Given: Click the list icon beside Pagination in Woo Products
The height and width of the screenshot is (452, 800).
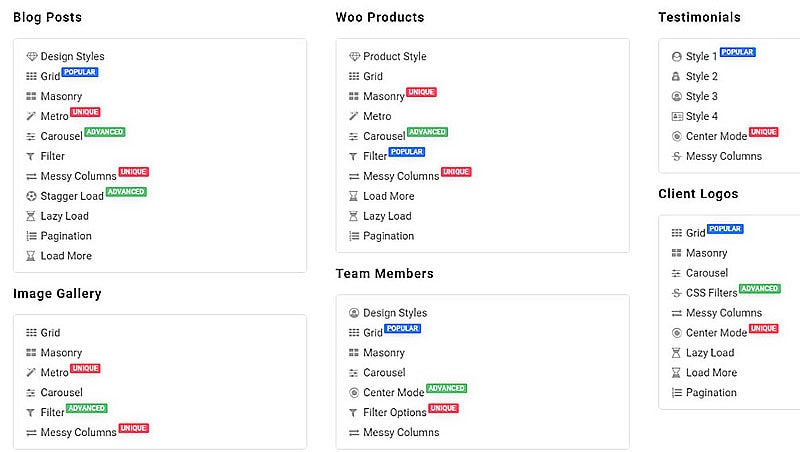Looking at the screenshot, I should pyautogui.click(x=353, y=237).
